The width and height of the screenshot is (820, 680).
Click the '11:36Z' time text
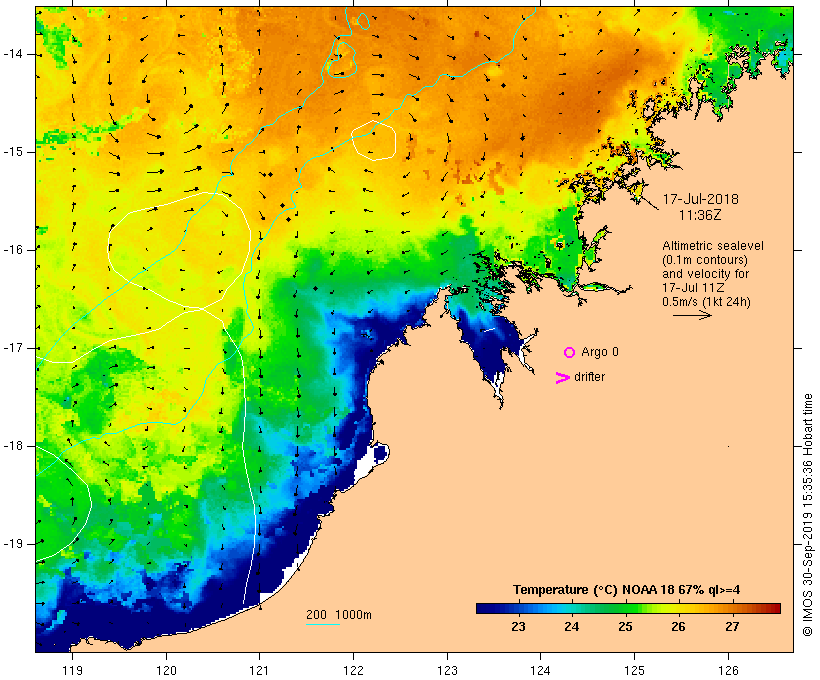coord(700,215)
